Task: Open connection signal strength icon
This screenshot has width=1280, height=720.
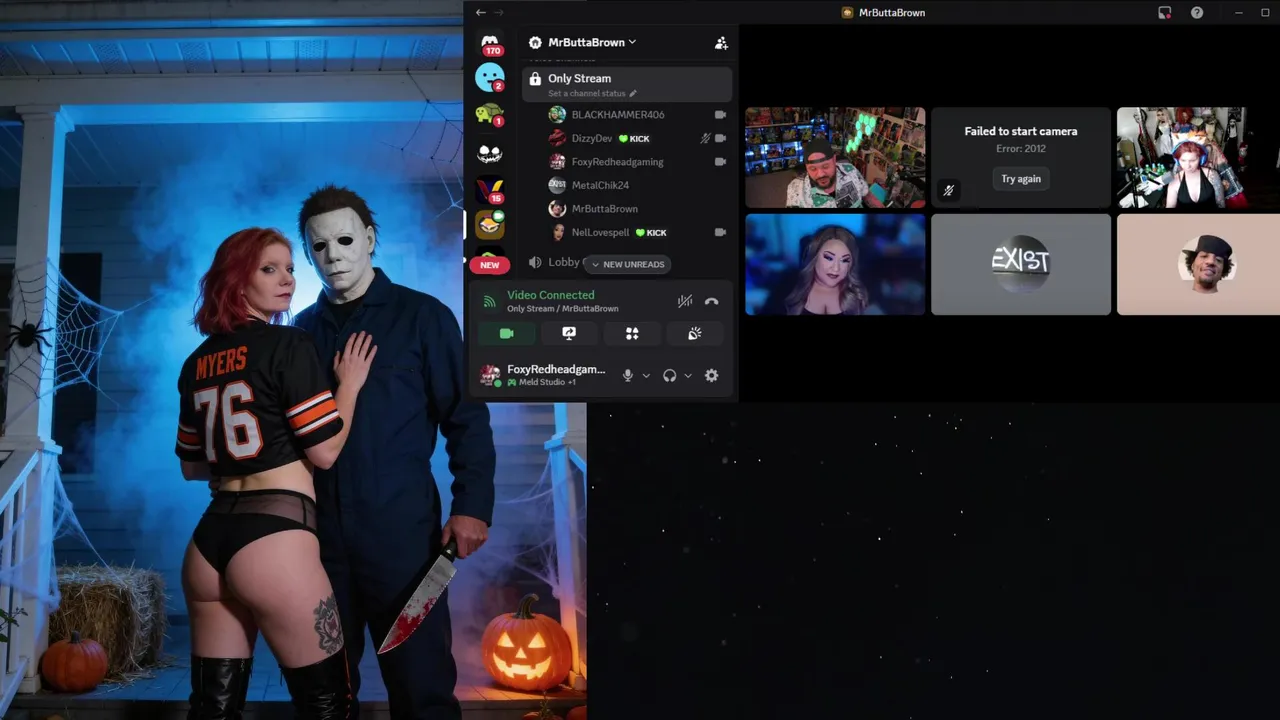Action: (489, 301)
